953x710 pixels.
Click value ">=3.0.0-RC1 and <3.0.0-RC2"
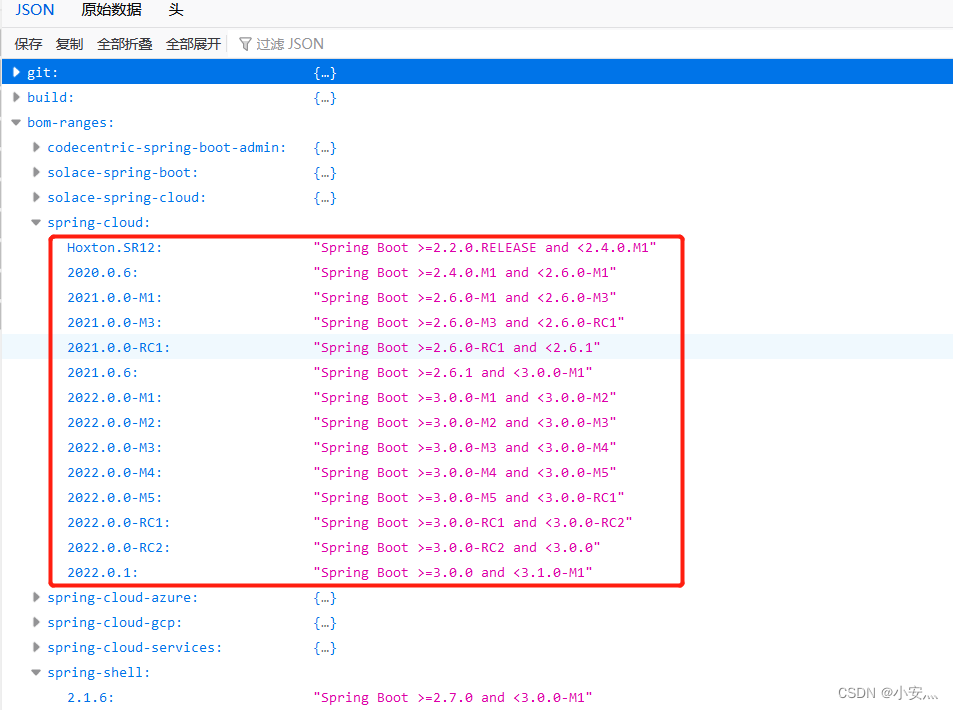(x=473, y=523)
